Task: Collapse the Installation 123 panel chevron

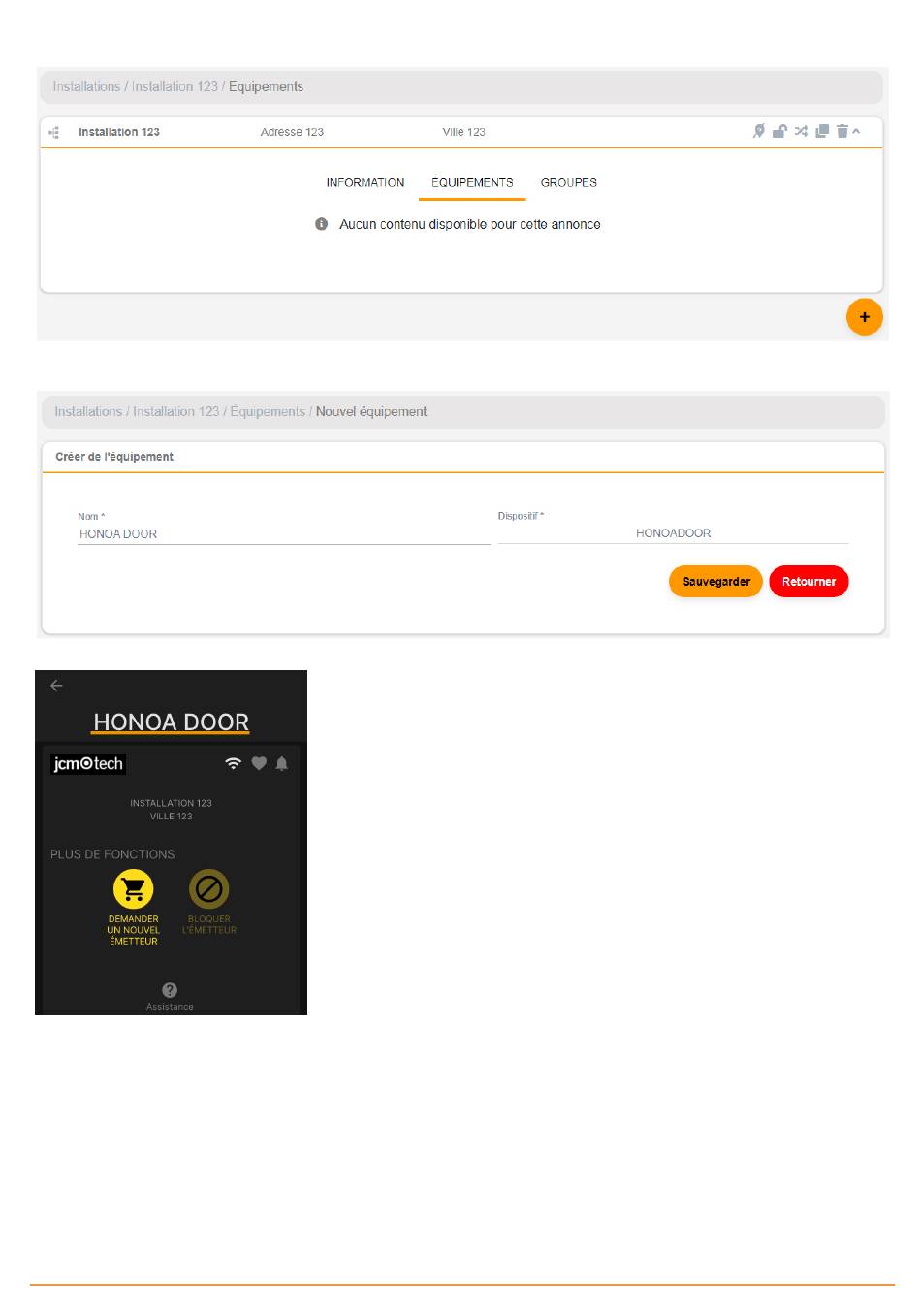Action: click(x=856, y=131)
